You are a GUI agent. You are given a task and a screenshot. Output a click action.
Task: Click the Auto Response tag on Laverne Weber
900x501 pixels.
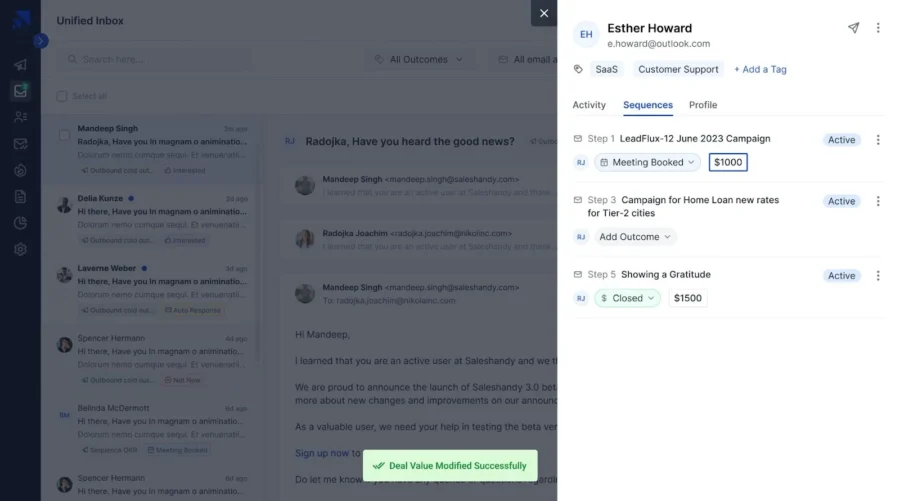pos(193,310)
